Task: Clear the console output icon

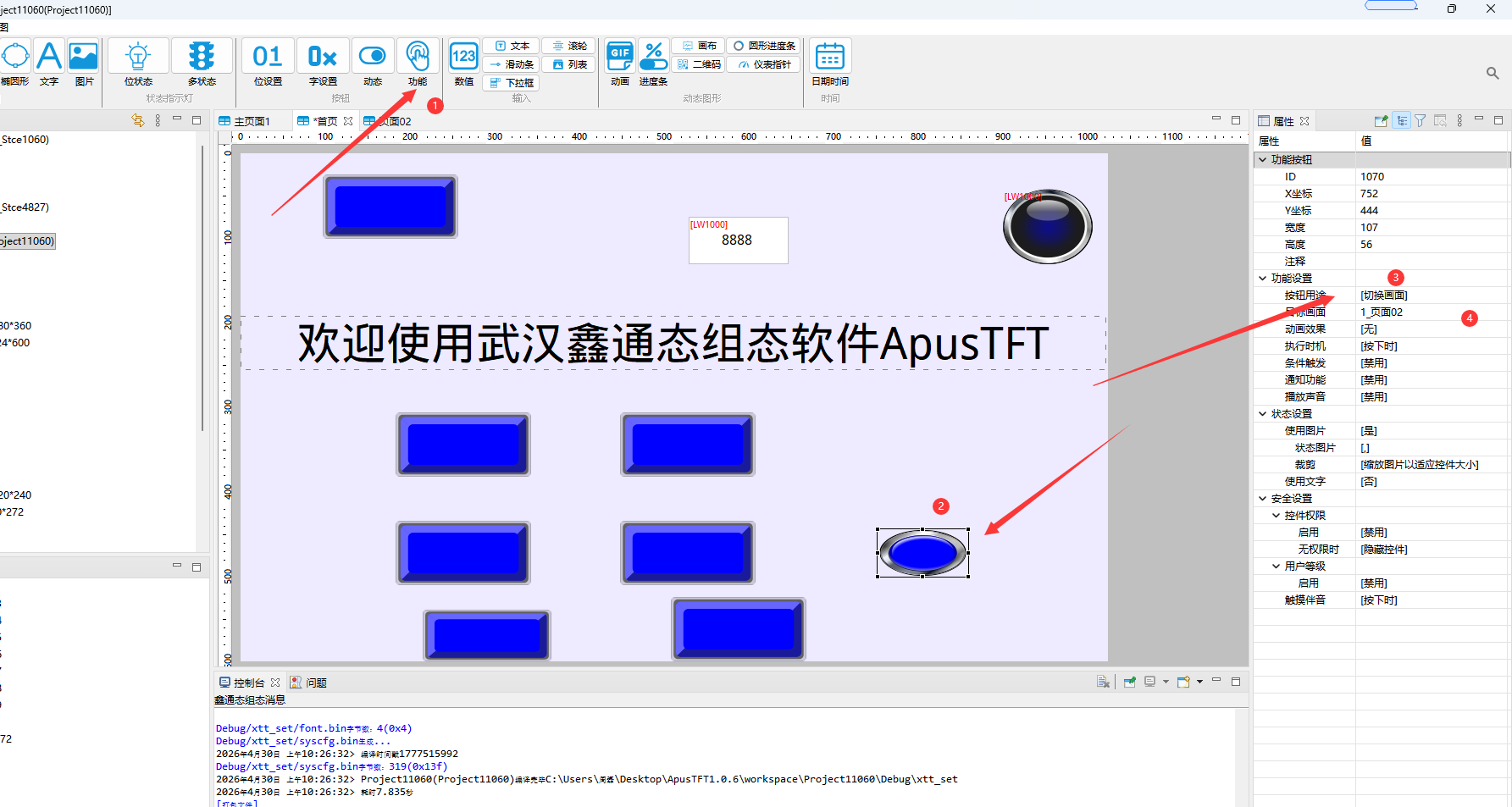Action: click(x=1103, y=682)
